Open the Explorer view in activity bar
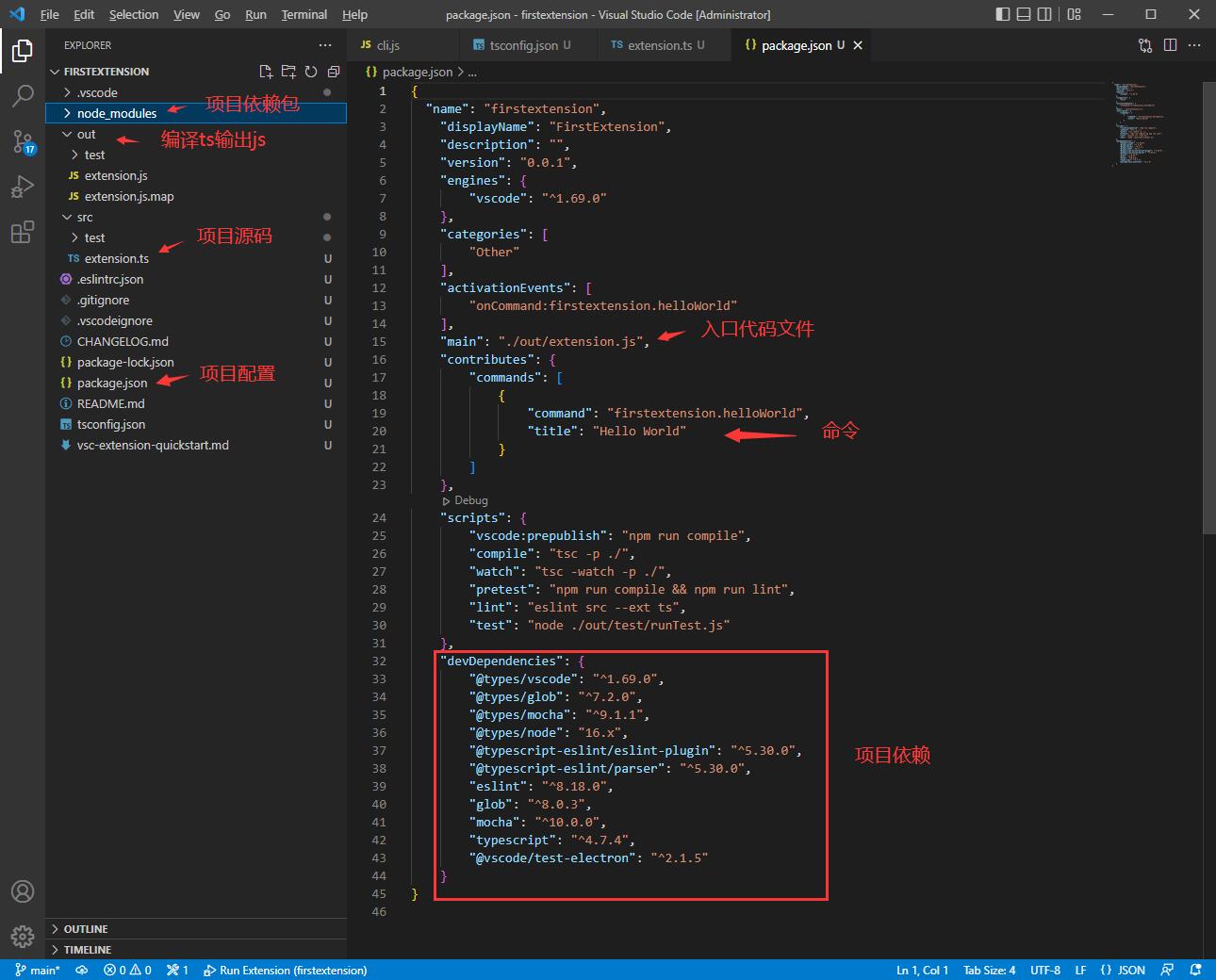The height and width of the screenshot is (980, 1216). coord(23,50)
